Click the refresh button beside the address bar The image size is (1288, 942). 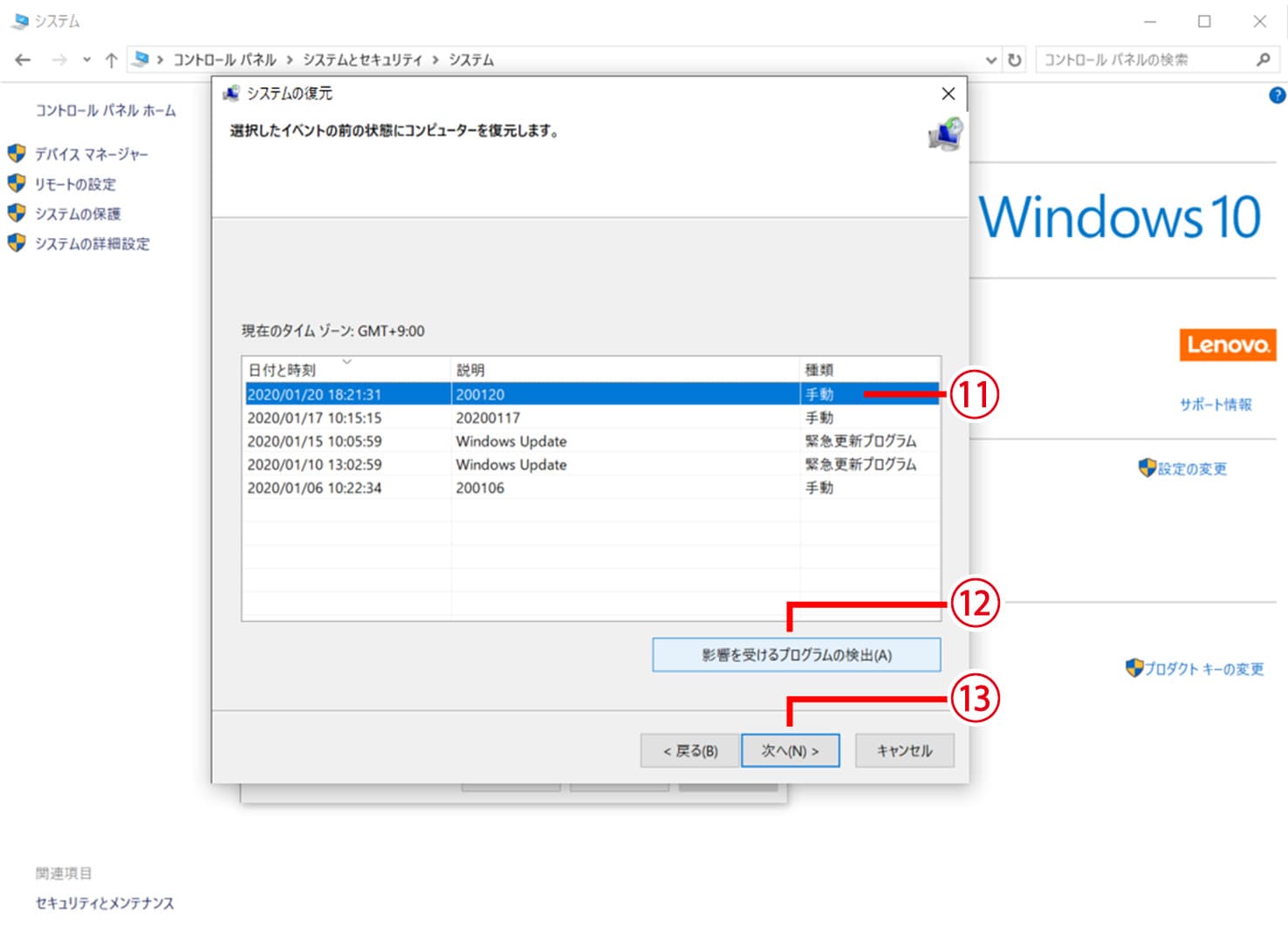[x=1014, y=59]
